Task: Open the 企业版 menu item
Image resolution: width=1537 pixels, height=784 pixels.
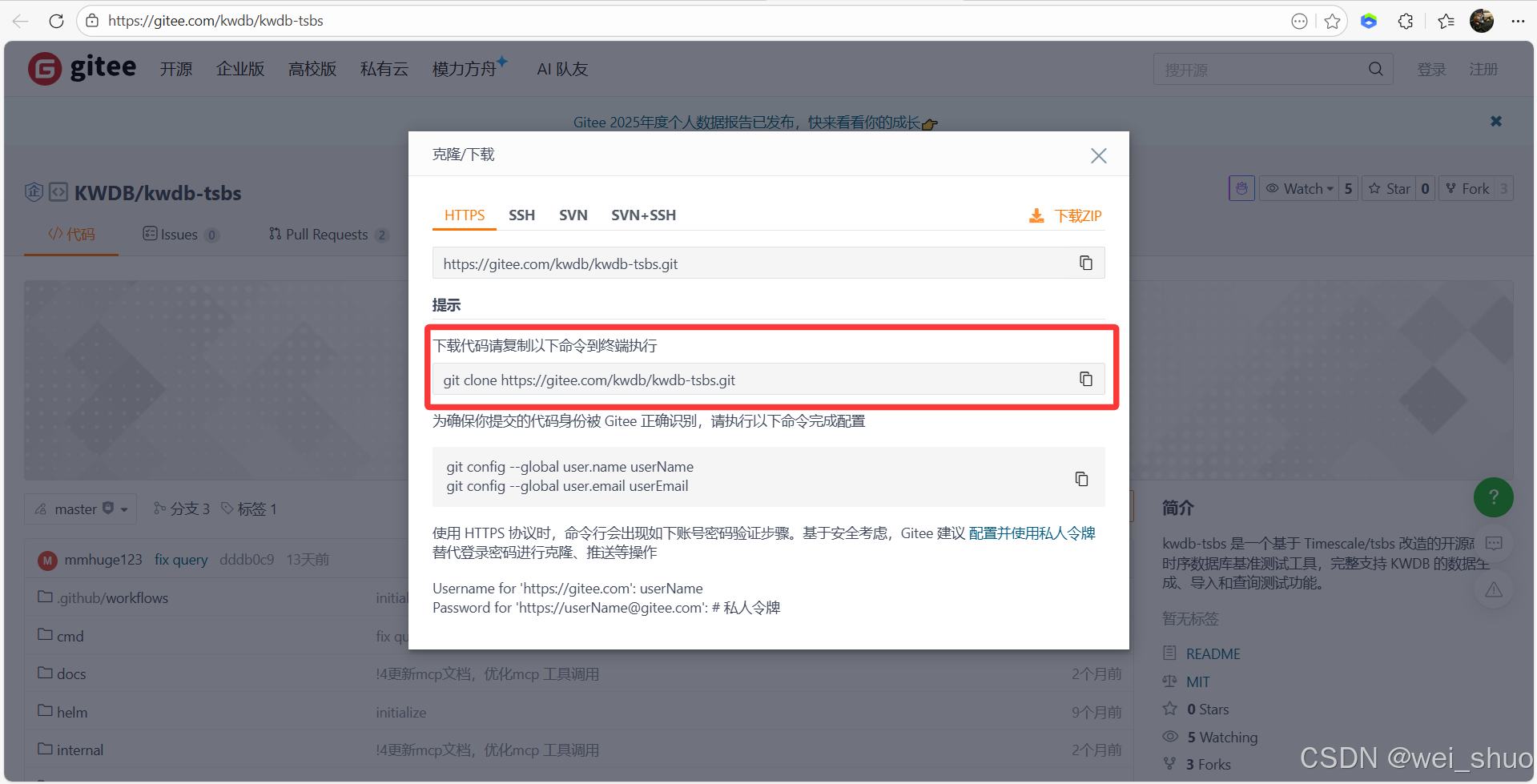Action: [240, 70]
